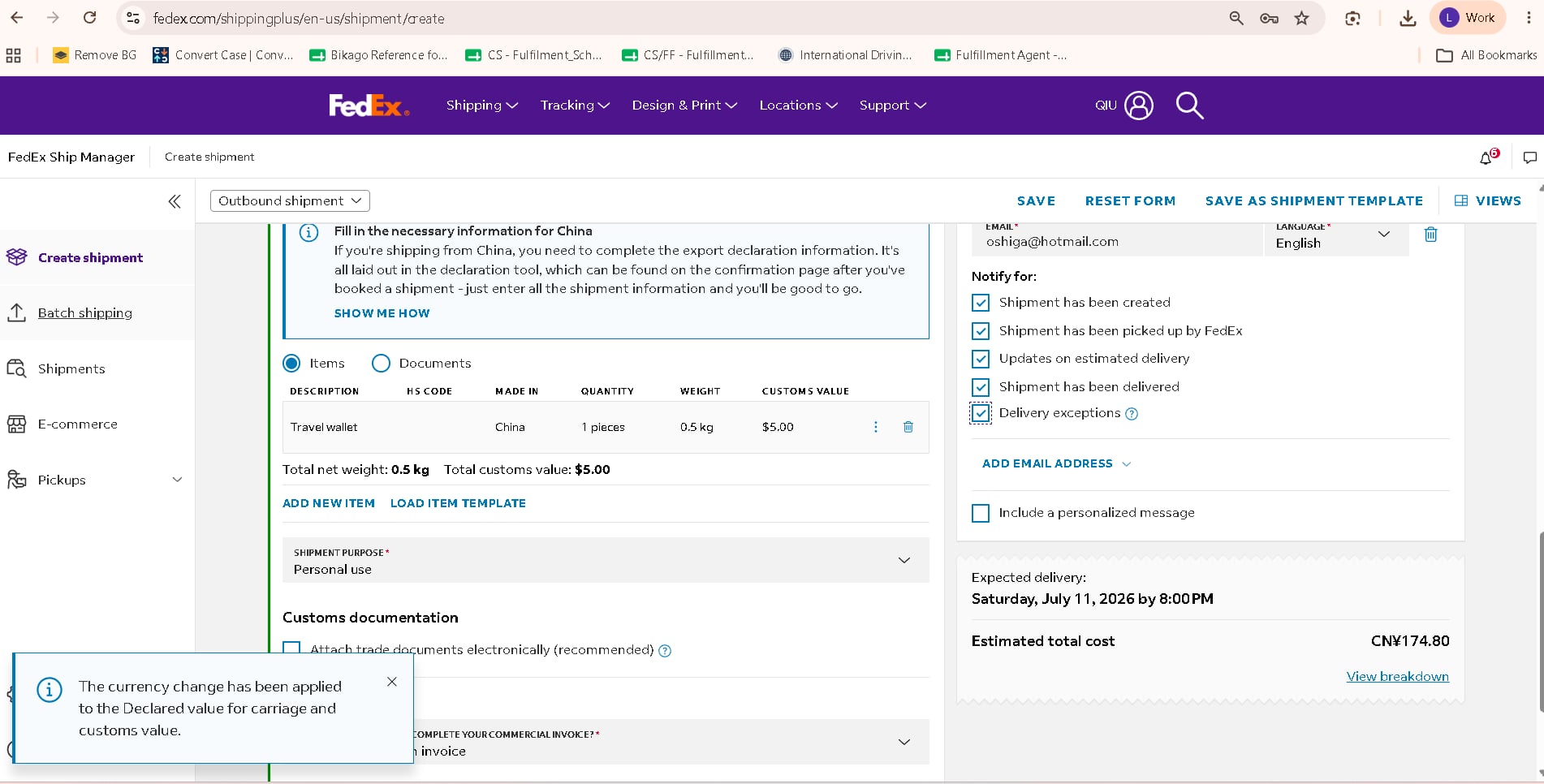Open the All Bookmarks folder
Image resolution: width=1544 pixels, height=784 pixels.
click(1486, 55)
